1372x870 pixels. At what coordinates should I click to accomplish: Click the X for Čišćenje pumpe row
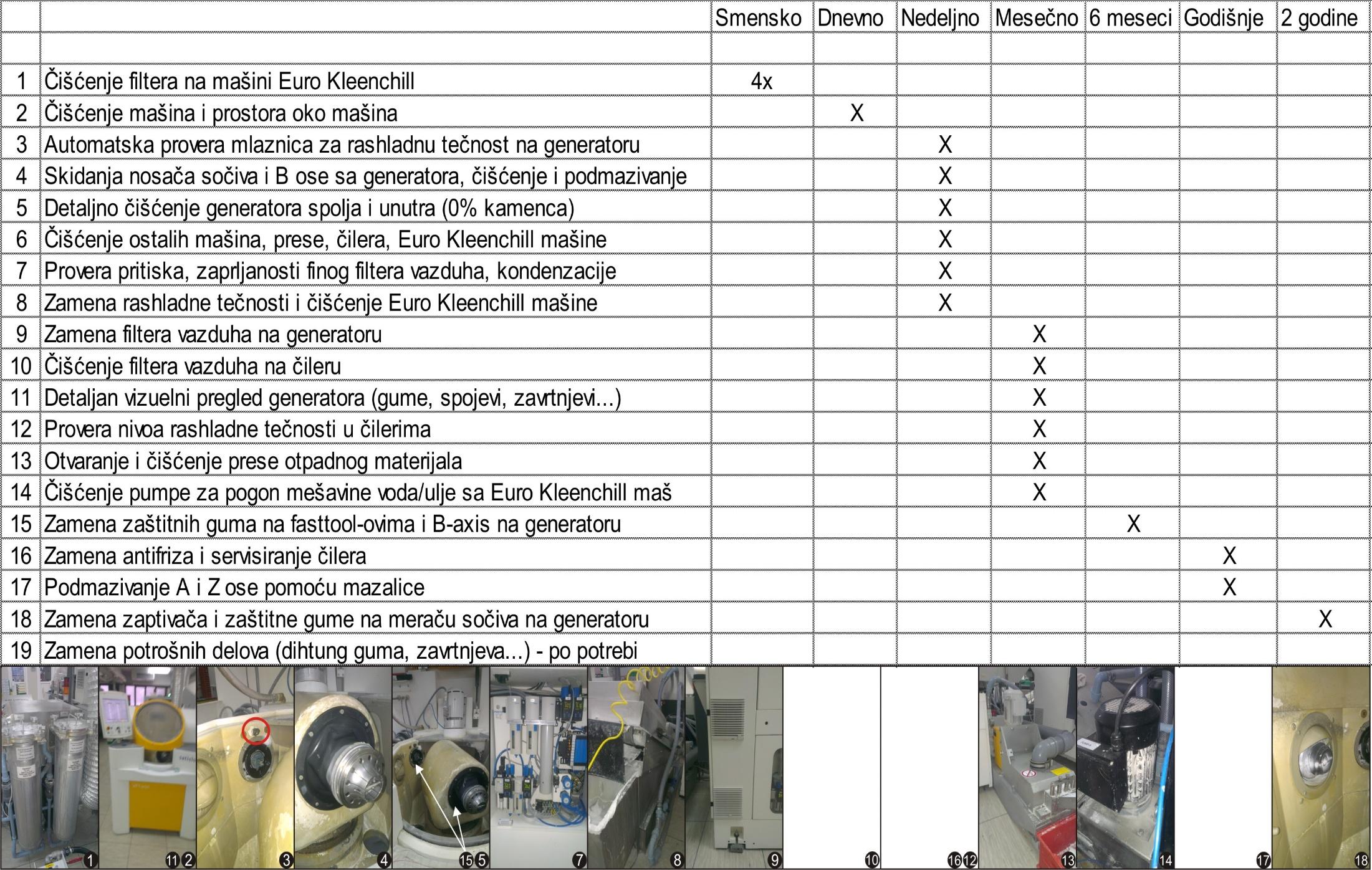pyautogui.click(x=1039, y=493)
